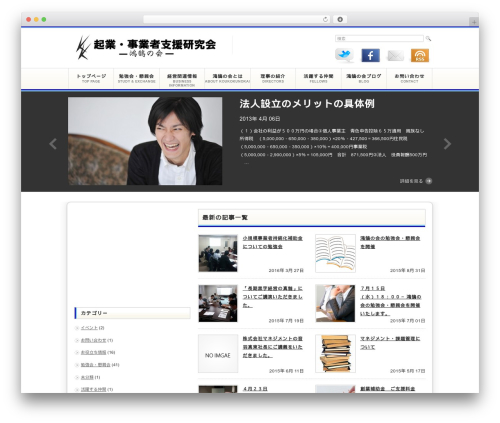Open the article link above 2015年 8月 31日
Image resolution: width=500 pixels, height=423 pixels.
(x=390, y=242)
